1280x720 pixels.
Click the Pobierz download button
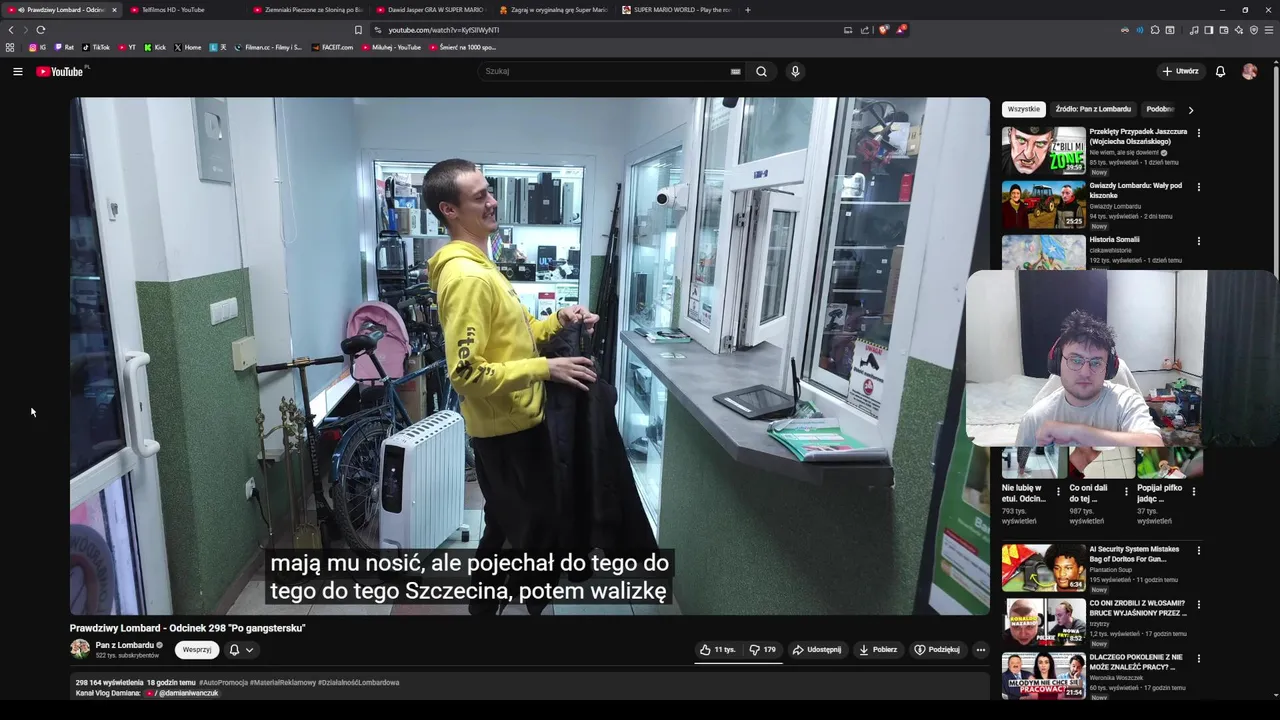click(x=878, y=650)
